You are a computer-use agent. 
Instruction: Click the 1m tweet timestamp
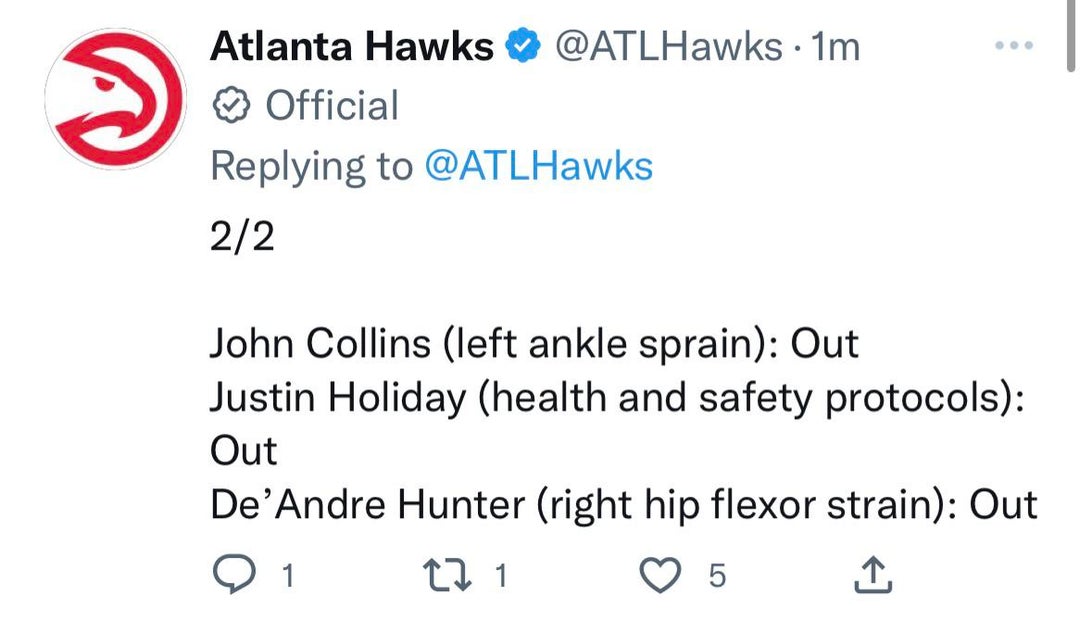(x=836, y=46)
